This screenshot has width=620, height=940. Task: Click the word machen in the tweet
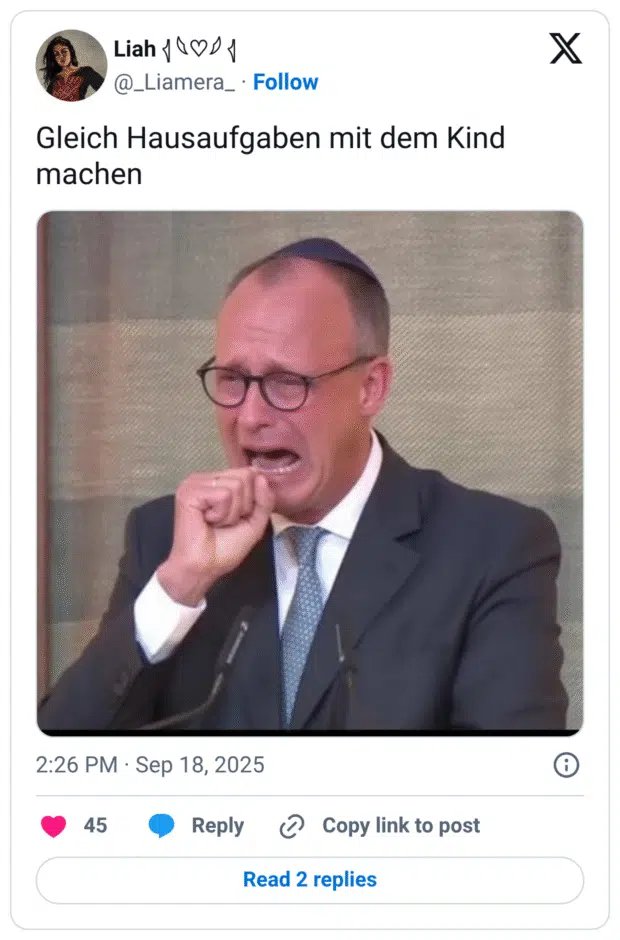[89, 174]
